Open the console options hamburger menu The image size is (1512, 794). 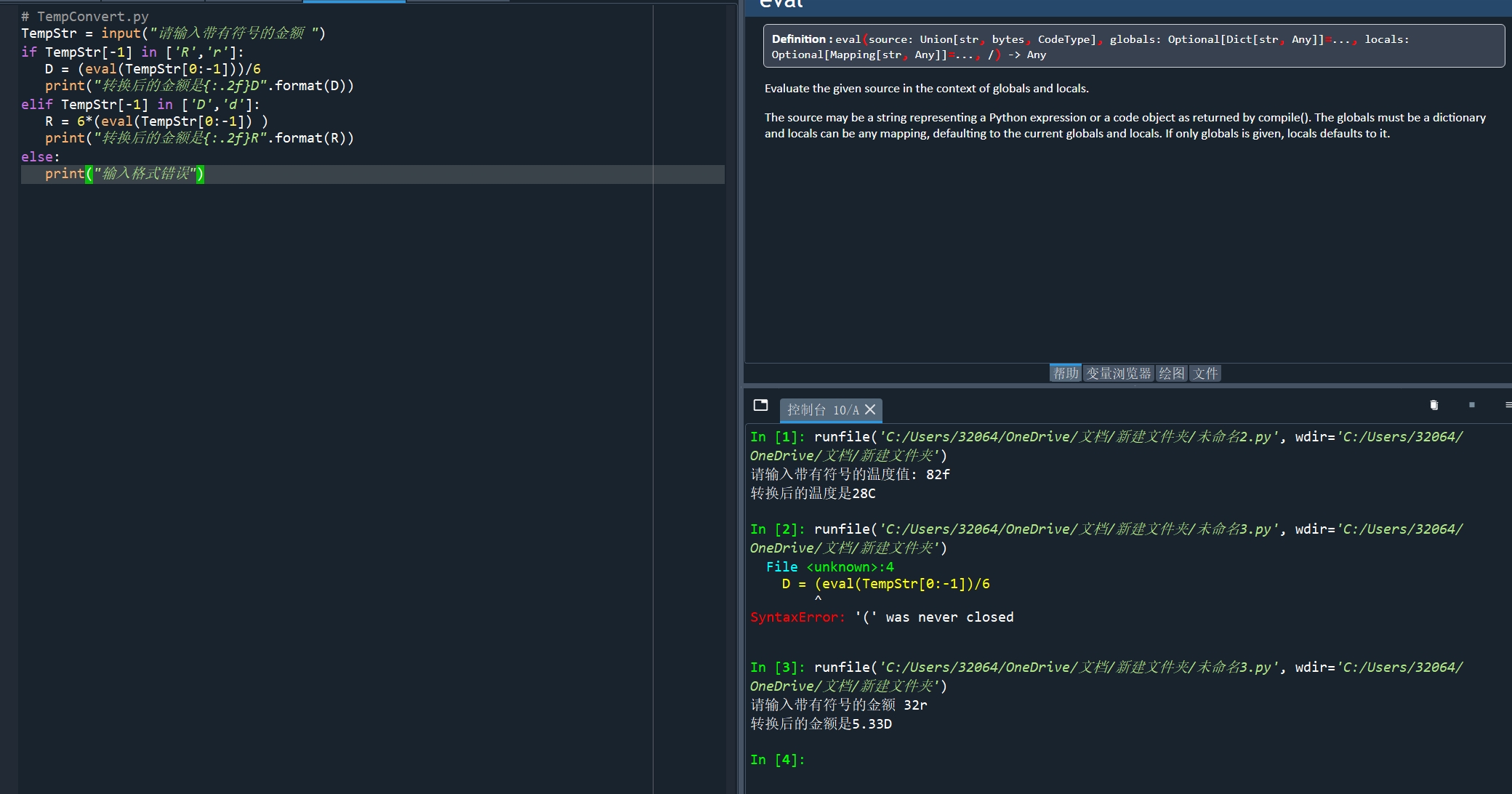[1508, 405]
